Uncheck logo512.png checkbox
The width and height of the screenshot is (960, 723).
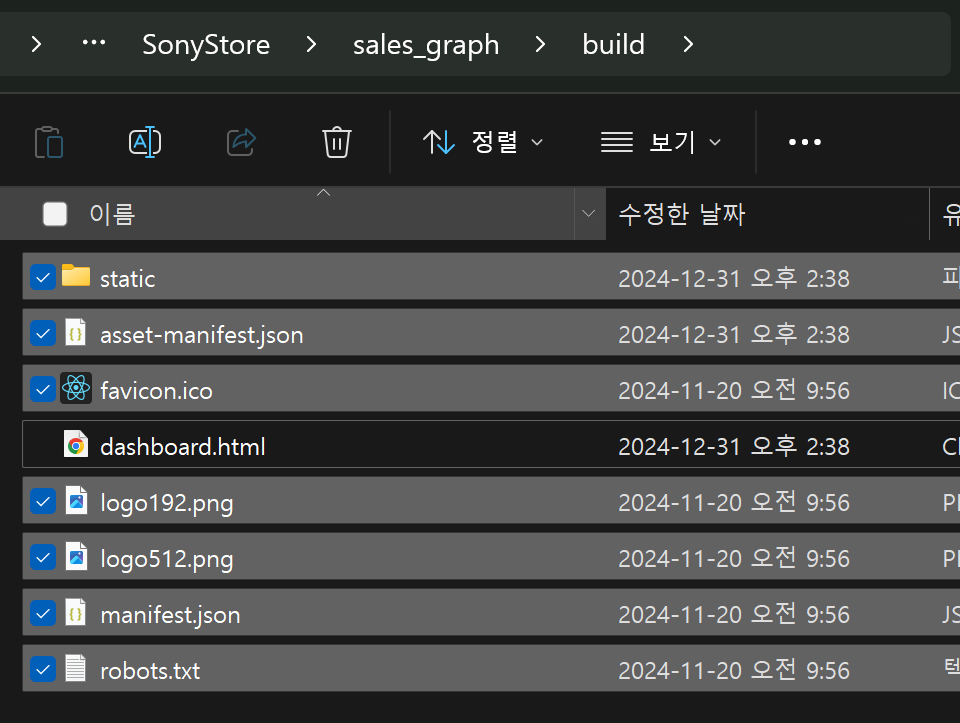click(43, 558)
